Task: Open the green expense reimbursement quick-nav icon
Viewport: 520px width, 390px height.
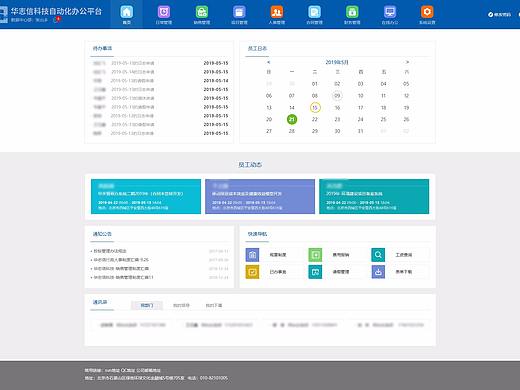Action: pyautogui.click(x=315, y=255)
